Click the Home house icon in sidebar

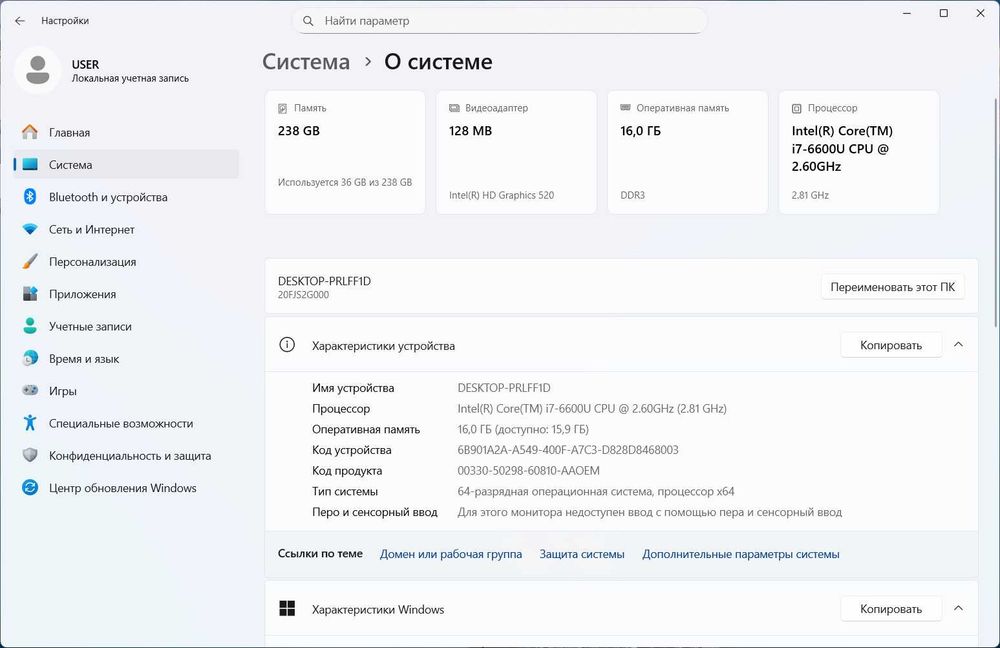point(30,132)
